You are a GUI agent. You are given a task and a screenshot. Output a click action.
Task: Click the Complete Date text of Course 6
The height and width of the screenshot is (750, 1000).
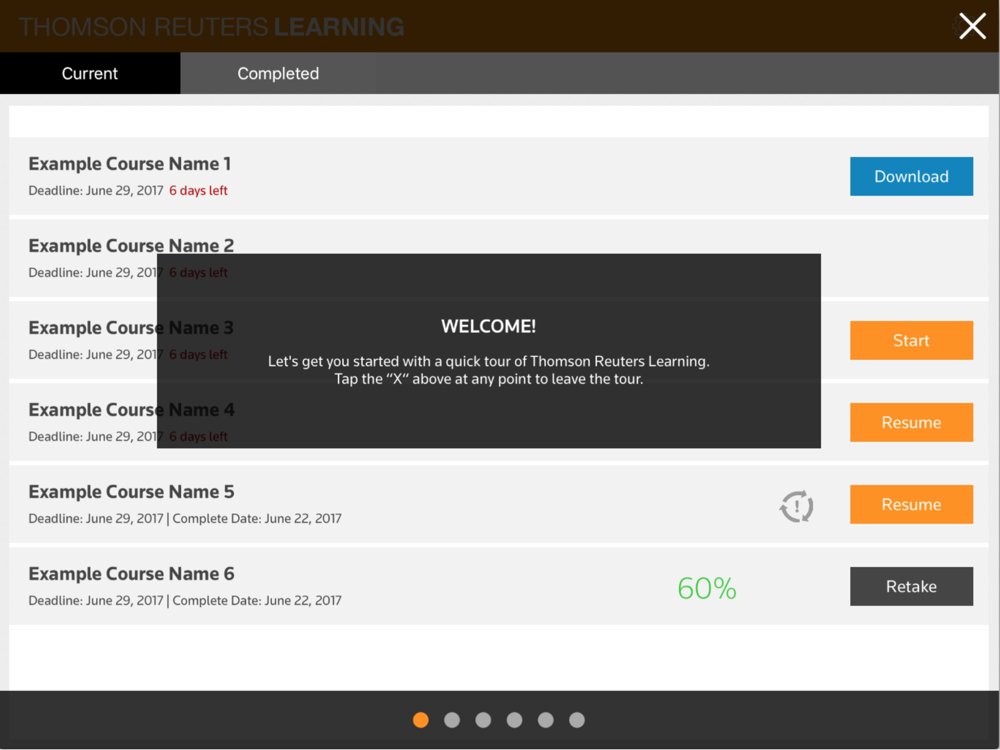(x=257, y=600)
